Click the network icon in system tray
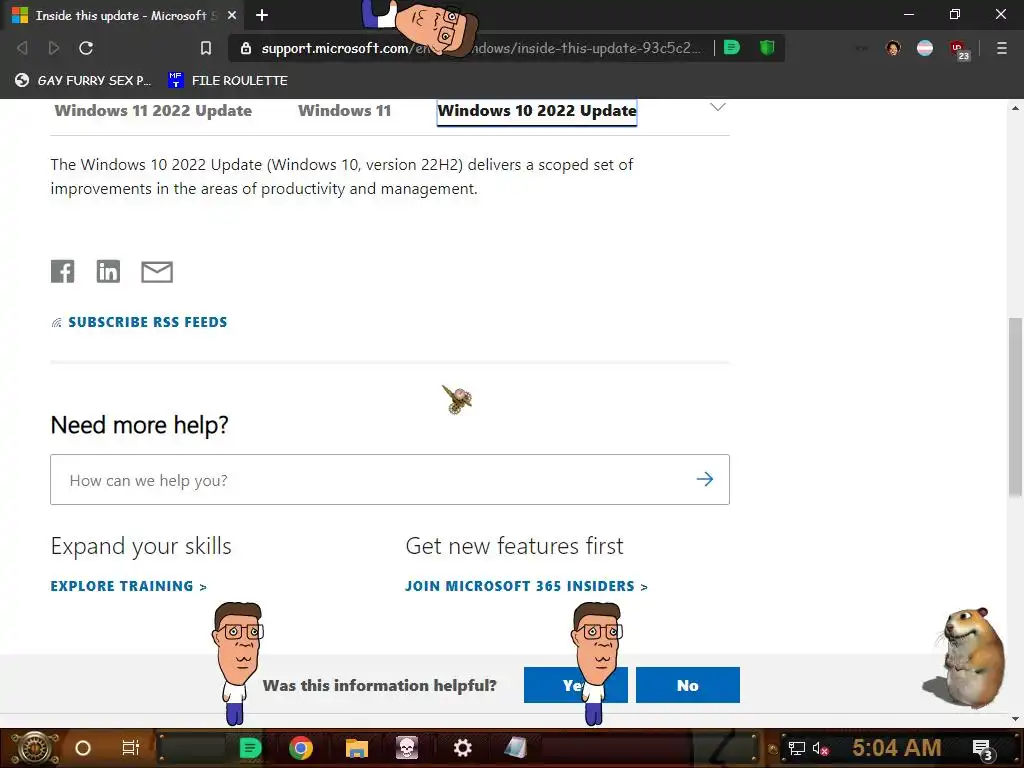This screenshot has width=1024, height=768. [x=797, y=748]
